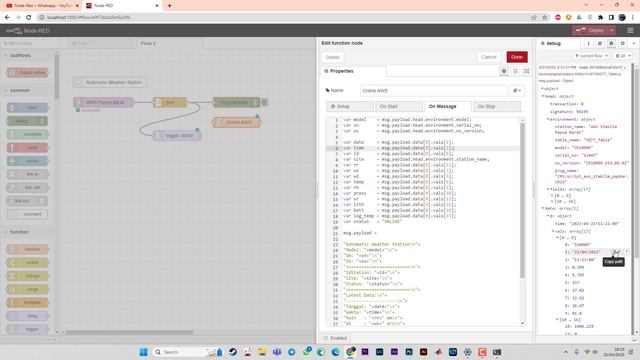Bookmark this page star icon
Image resolution: width=640 pixels, height=360 pixels.
click(544, 18)
